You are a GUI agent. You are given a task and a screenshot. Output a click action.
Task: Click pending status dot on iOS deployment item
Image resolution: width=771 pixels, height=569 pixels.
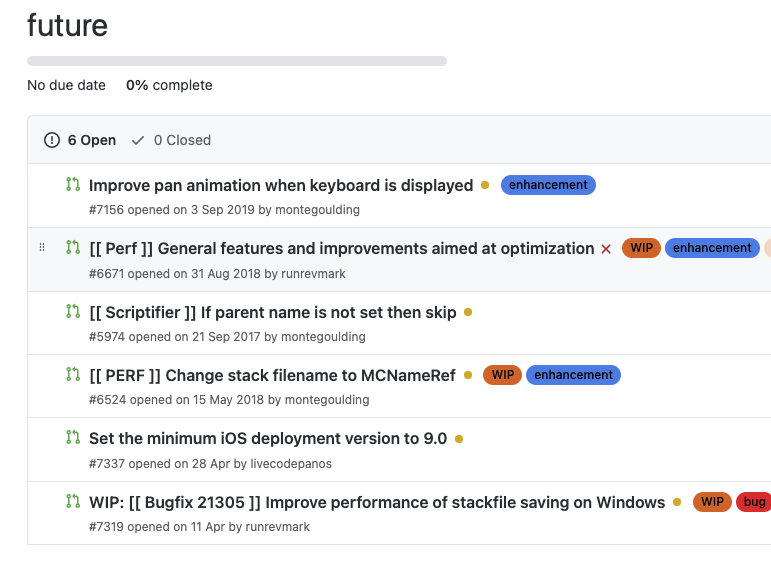tap(459, 438)
